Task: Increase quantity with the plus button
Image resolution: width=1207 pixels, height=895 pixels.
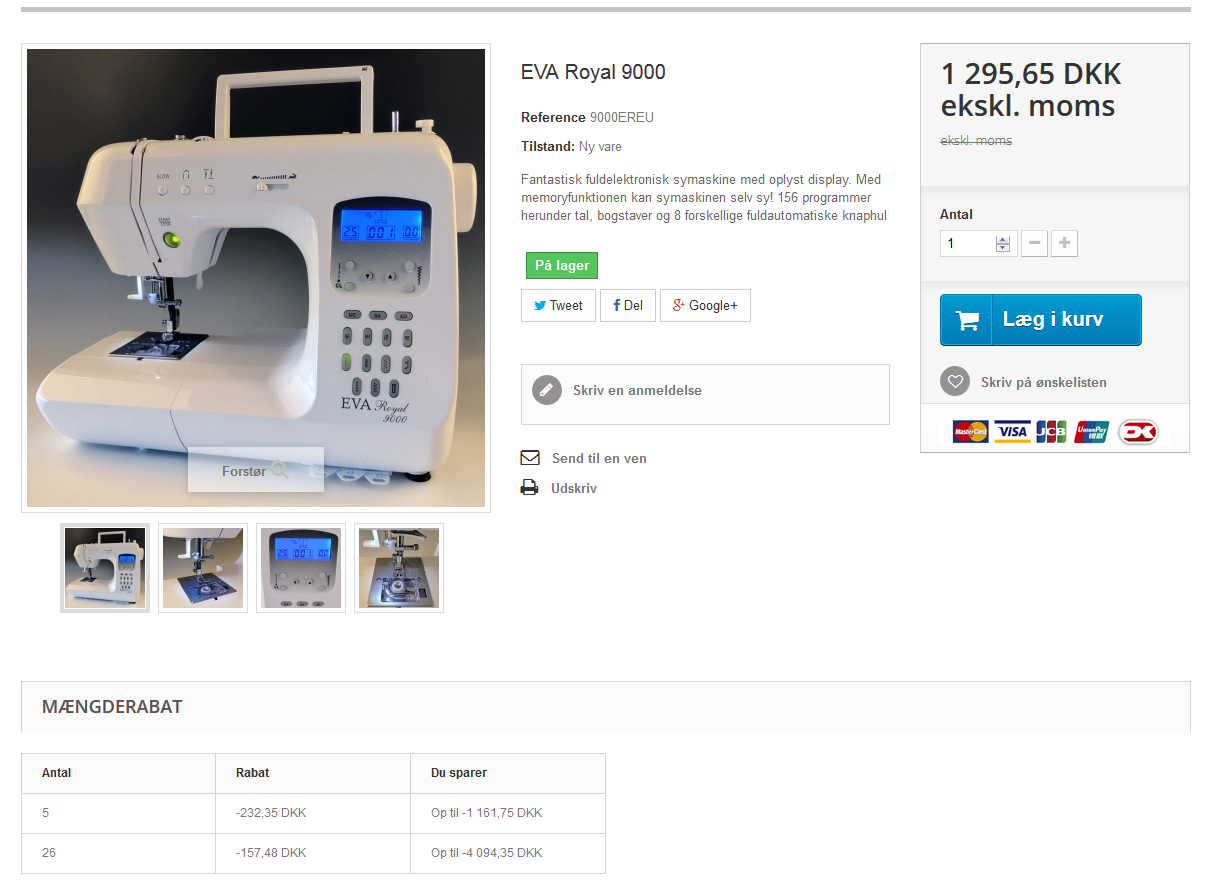Action: pos(1065,243)
